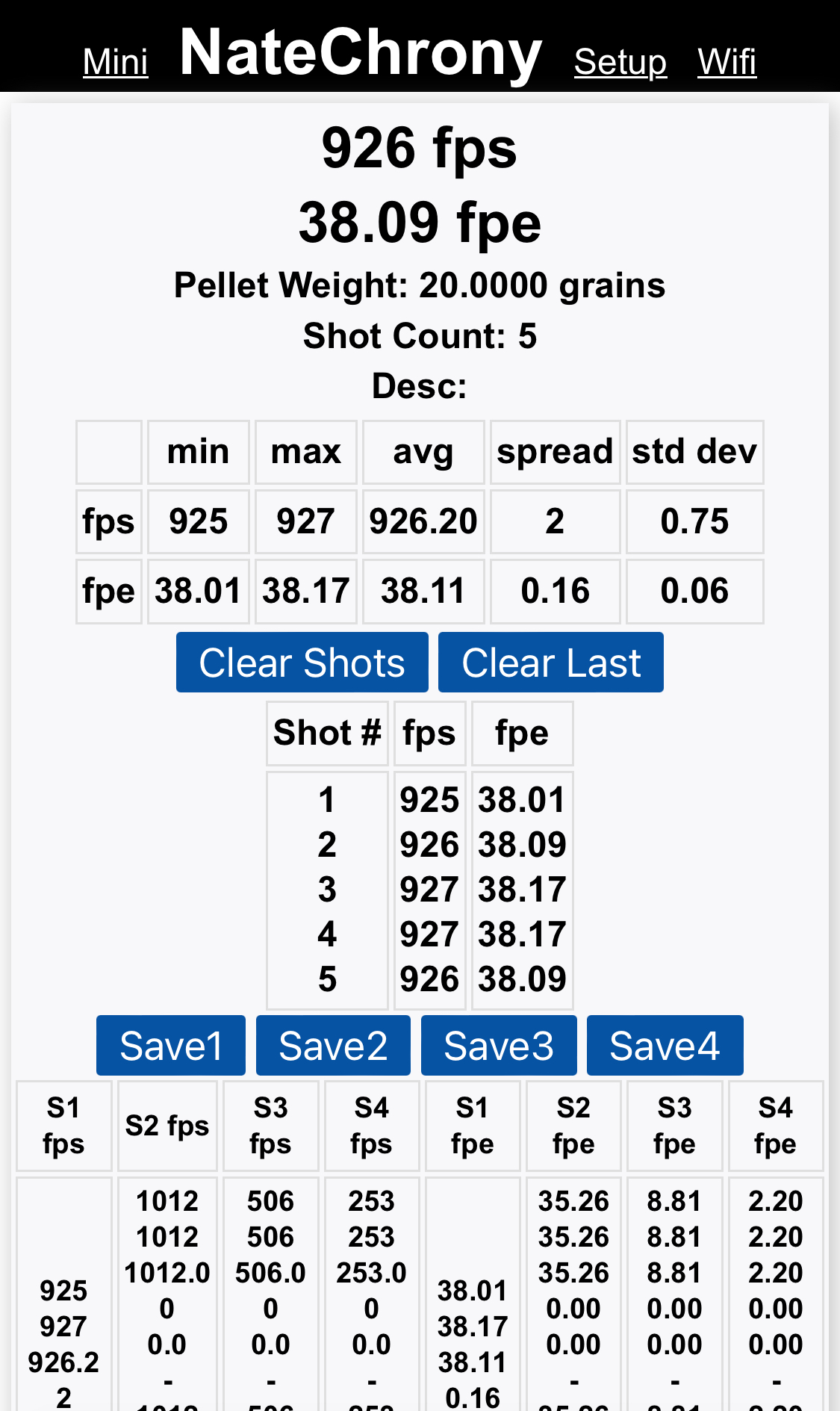Click the S4 fpe column header
Screen dimensions: 840x1411
click(x=775, y=1126)
